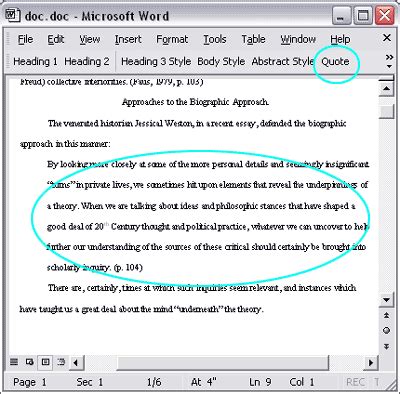The width and height of the screenshot is (400, 394).
Task: Close document with menu bar X
Action: 387,38
